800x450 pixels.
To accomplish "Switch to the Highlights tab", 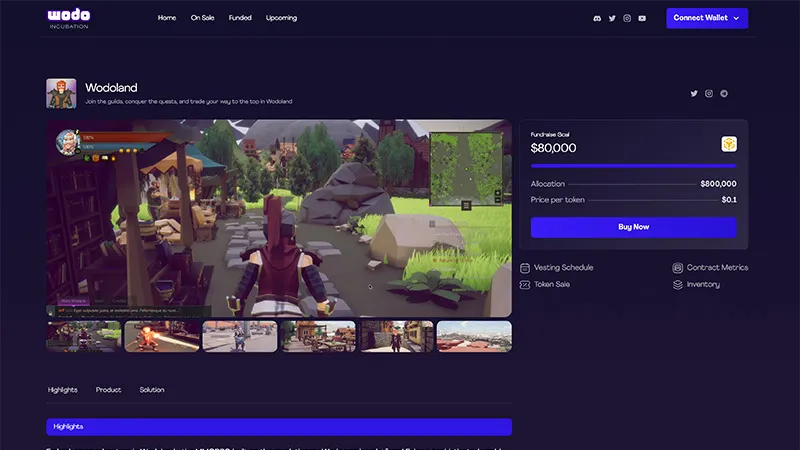I will click(x=63, y=390).
